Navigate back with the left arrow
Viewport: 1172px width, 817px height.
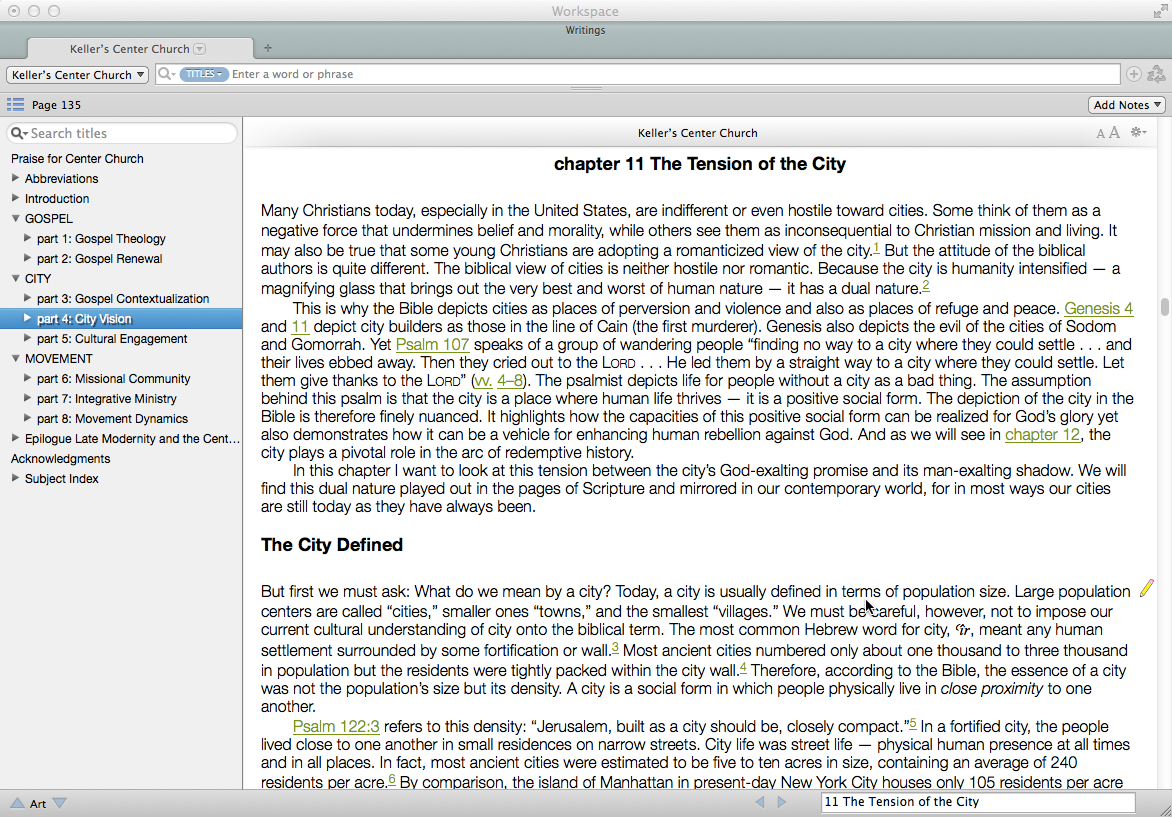(x=760, y=802)
